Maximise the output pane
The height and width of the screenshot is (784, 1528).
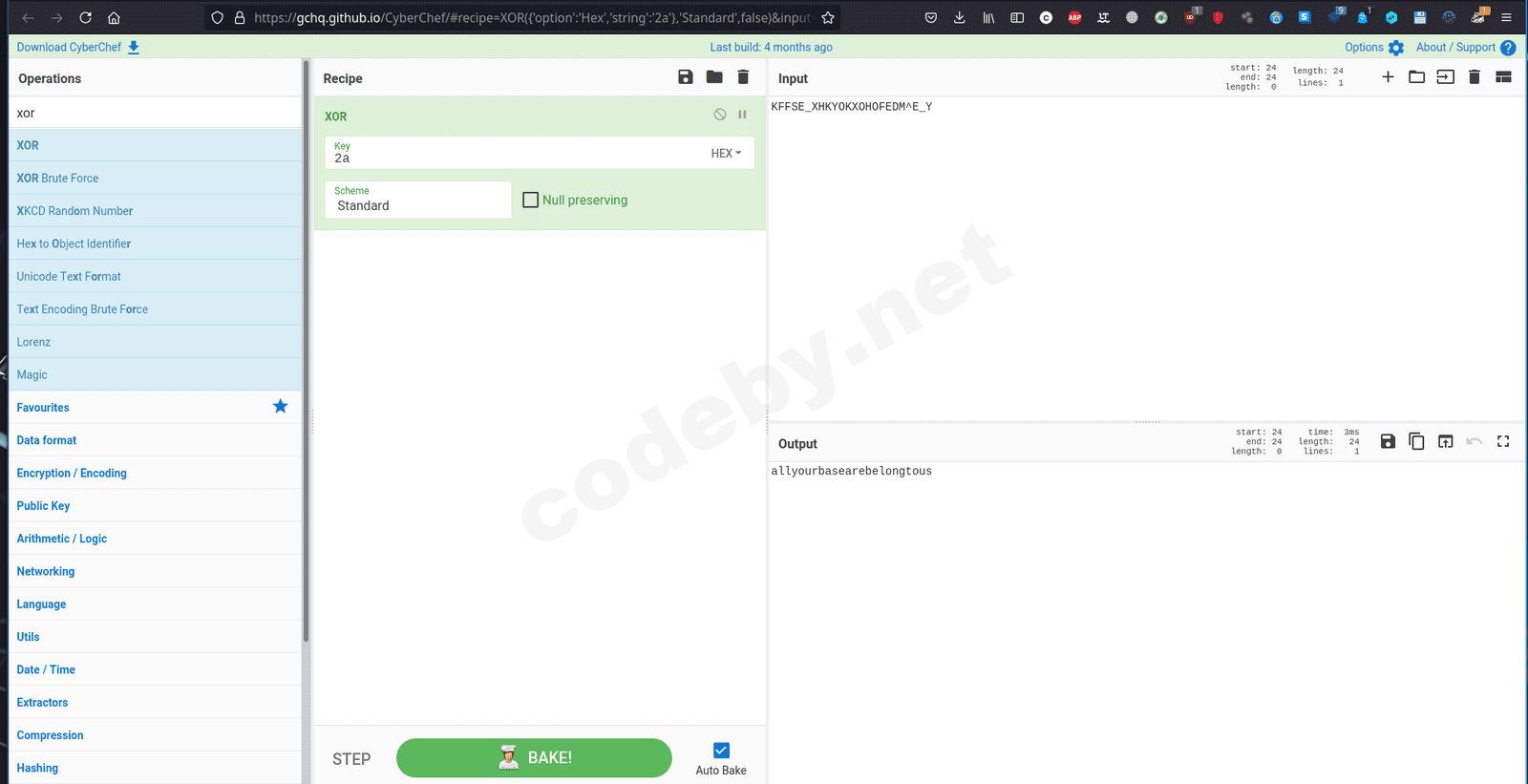click(1503, 441)
